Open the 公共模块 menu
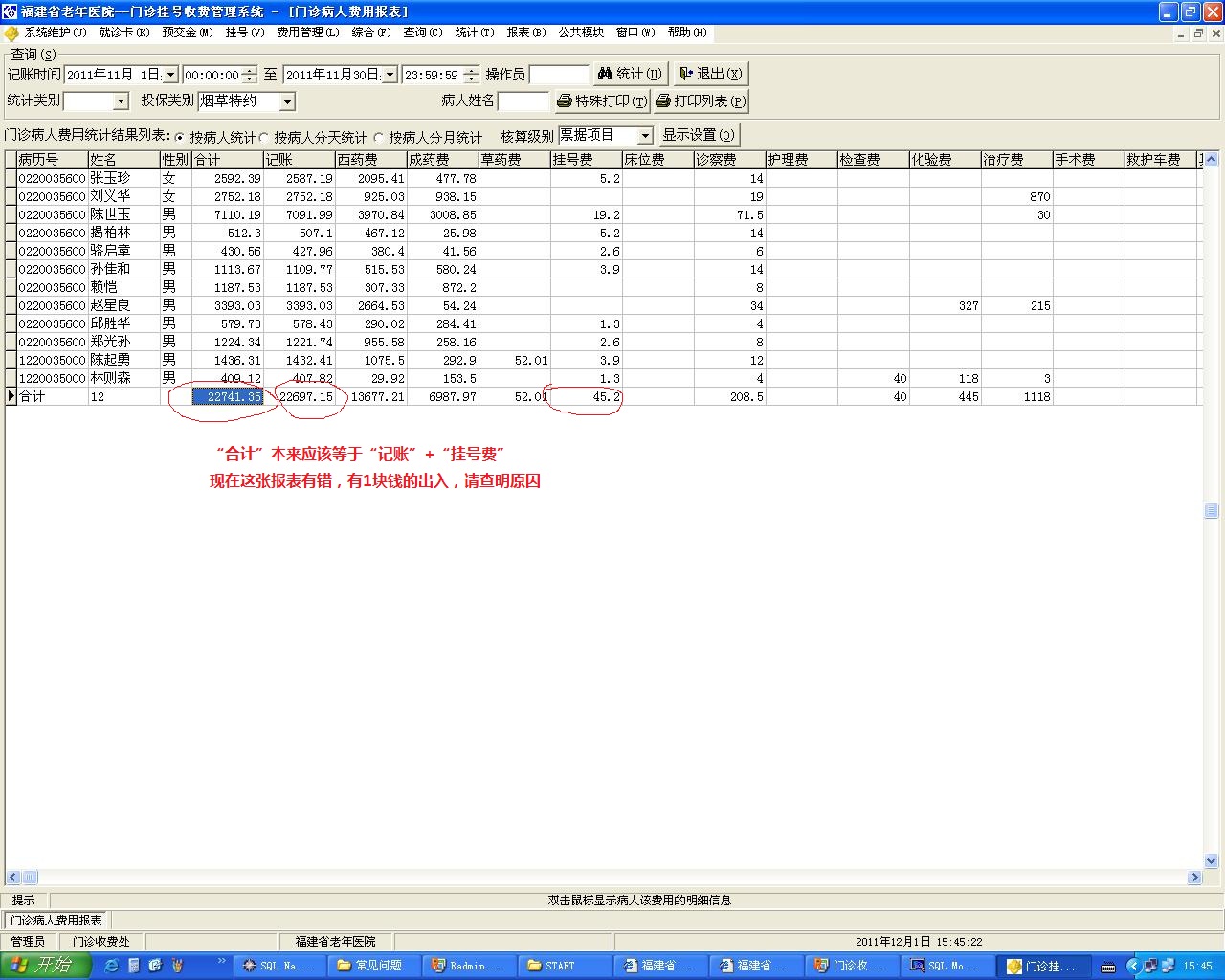The image size is (1225, 980). click(x=581, y=33)
